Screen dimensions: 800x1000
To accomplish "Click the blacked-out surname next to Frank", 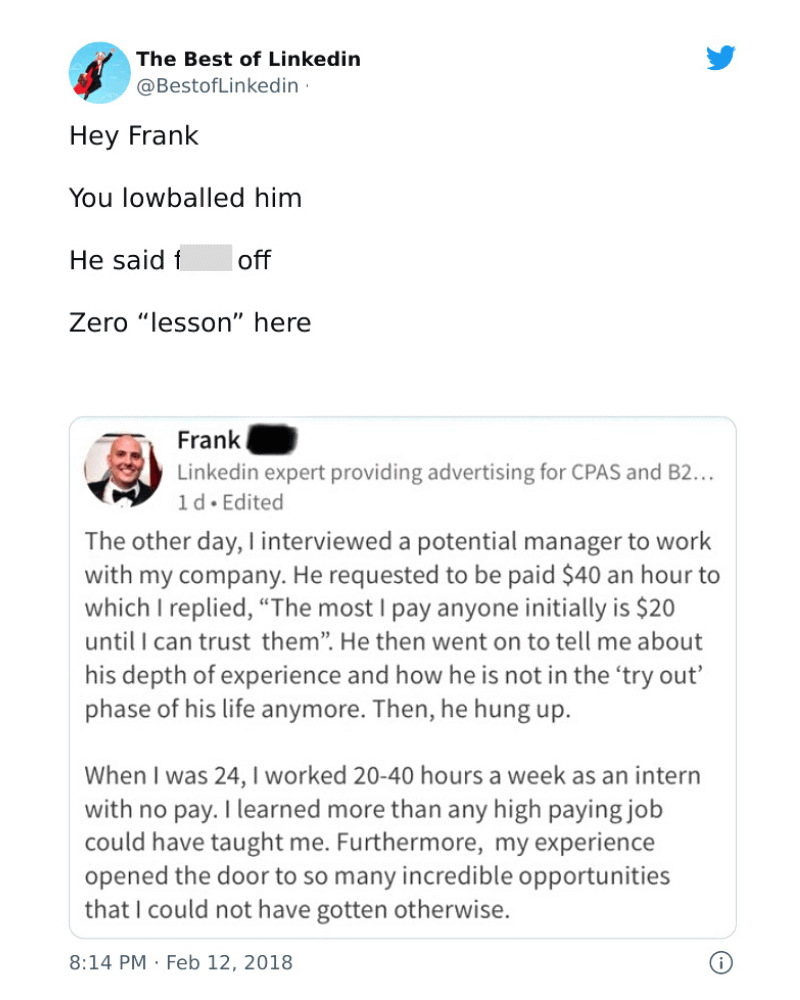I will point(268,440).
